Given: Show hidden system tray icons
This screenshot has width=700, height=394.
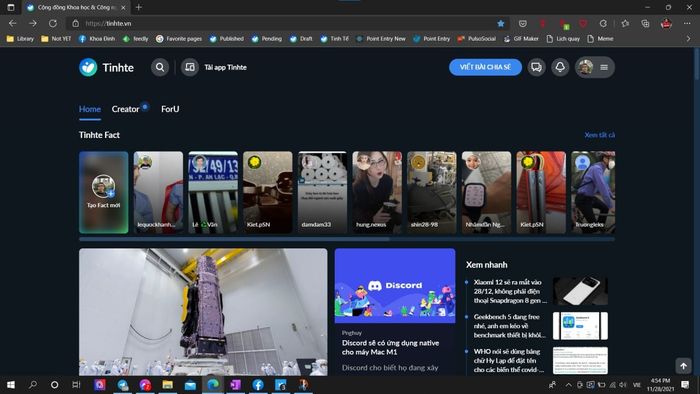Looking at the screenshot, I should pyautogui.click(x=568, y=385).
